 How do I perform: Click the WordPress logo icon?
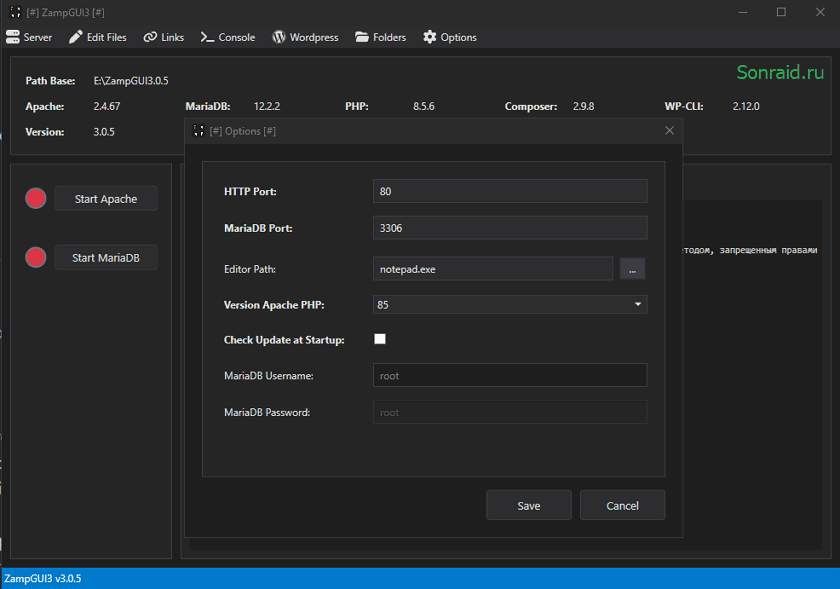click(x=279, y=37)
